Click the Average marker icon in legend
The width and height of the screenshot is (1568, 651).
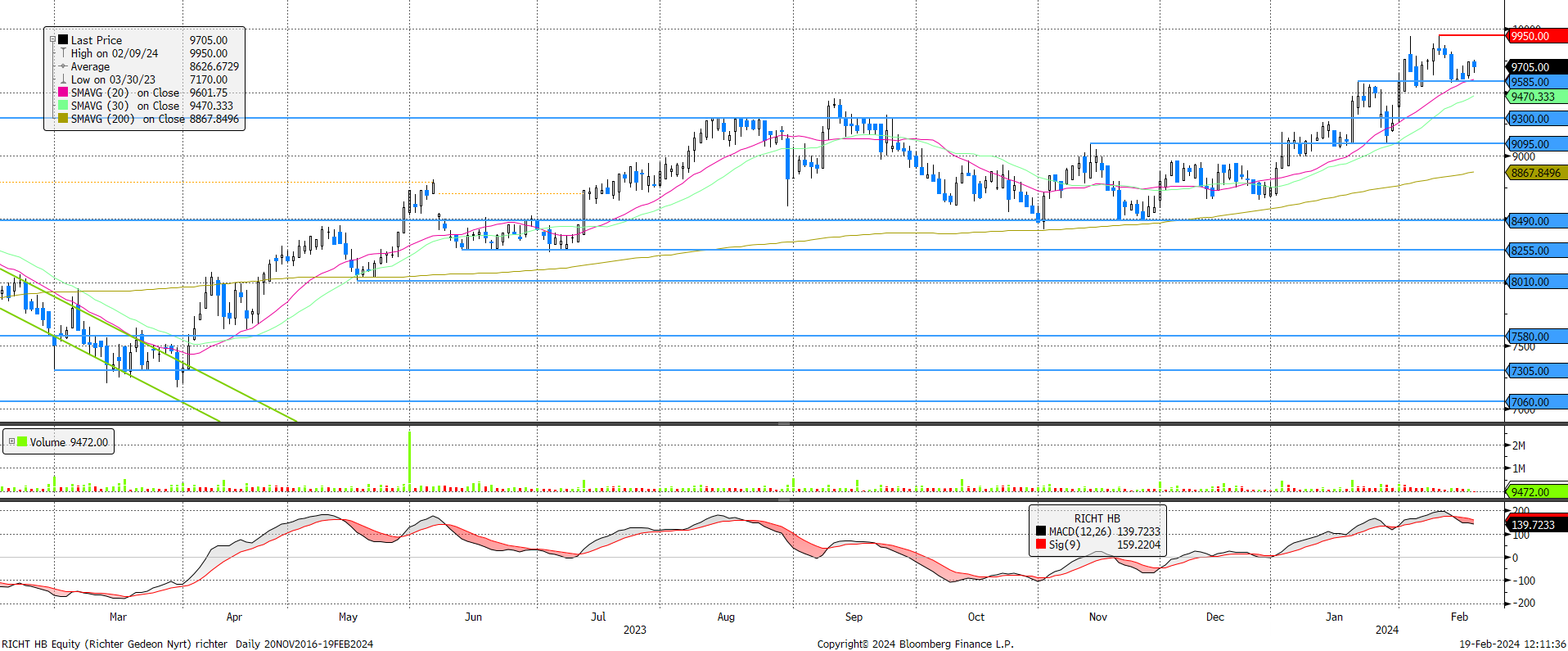[63, 66]
